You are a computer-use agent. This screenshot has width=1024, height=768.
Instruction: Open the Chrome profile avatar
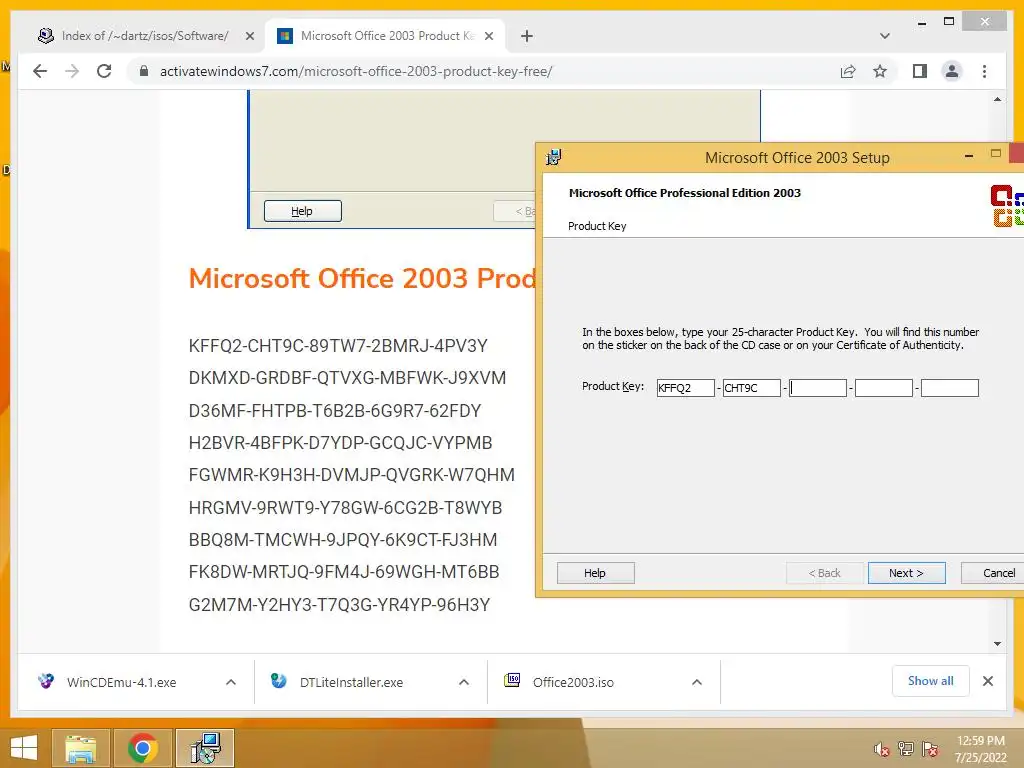(952, 71)
